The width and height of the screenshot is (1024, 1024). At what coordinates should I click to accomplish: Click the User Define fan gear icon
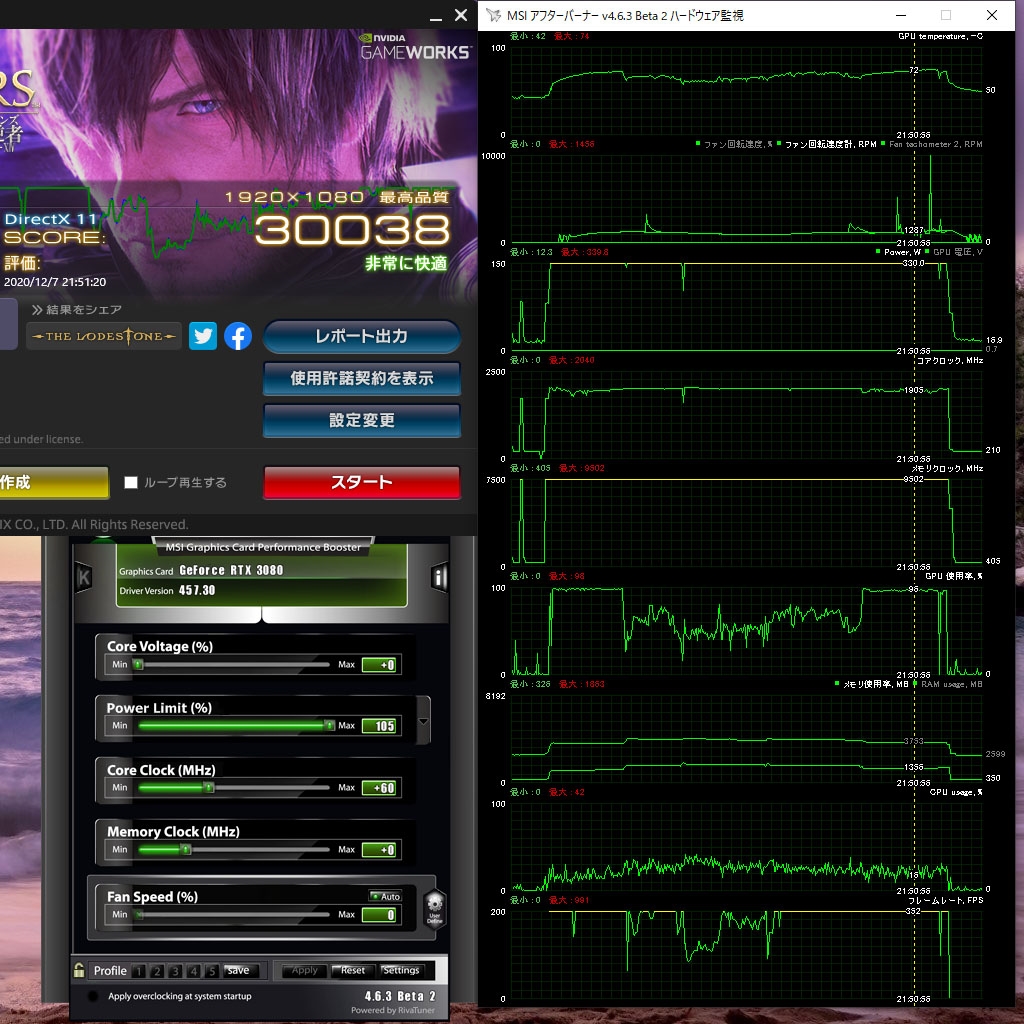[x=435, y=908]
